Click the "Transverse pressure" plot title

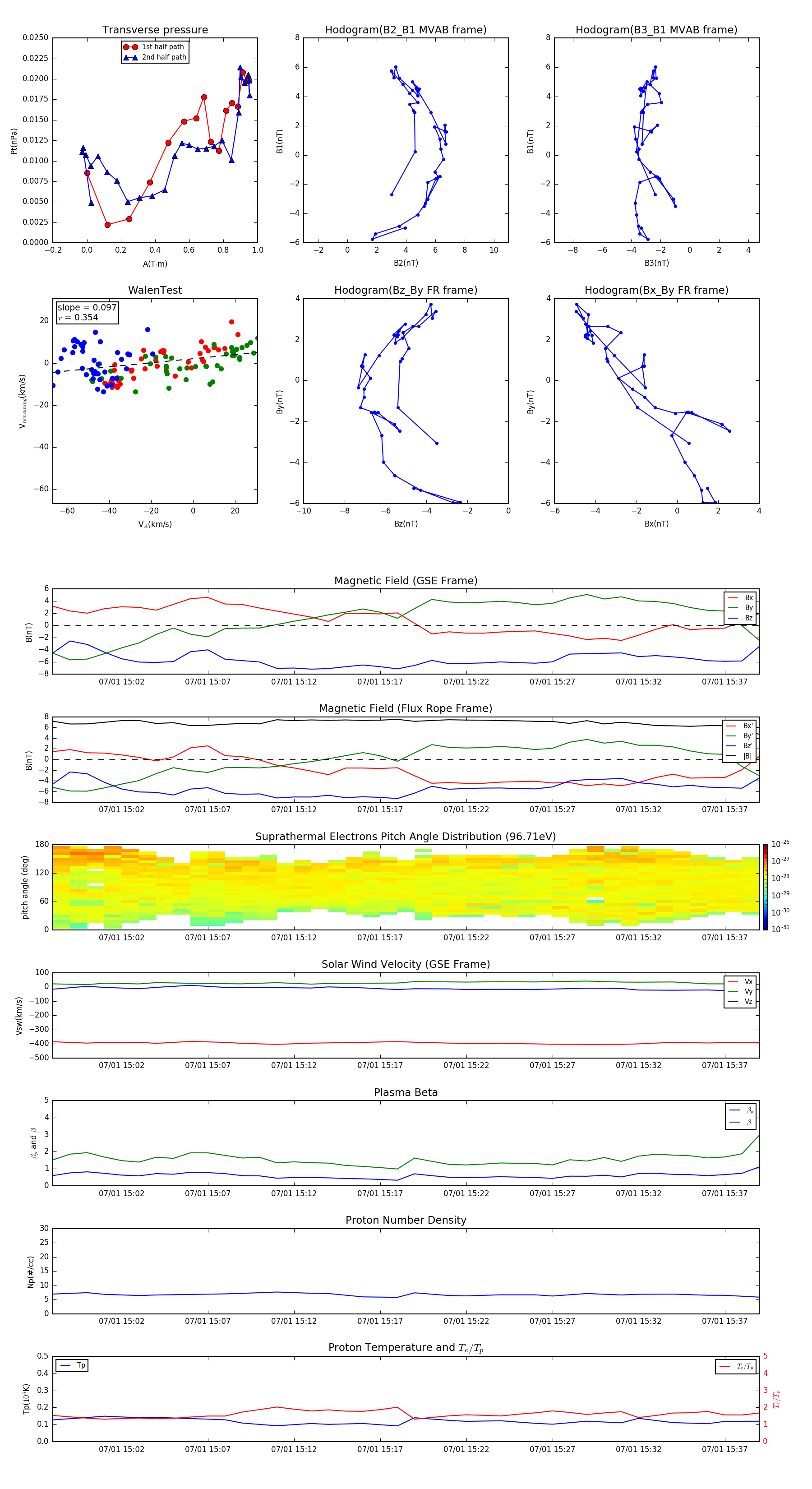pyautogui.click(x=155, y=30)
